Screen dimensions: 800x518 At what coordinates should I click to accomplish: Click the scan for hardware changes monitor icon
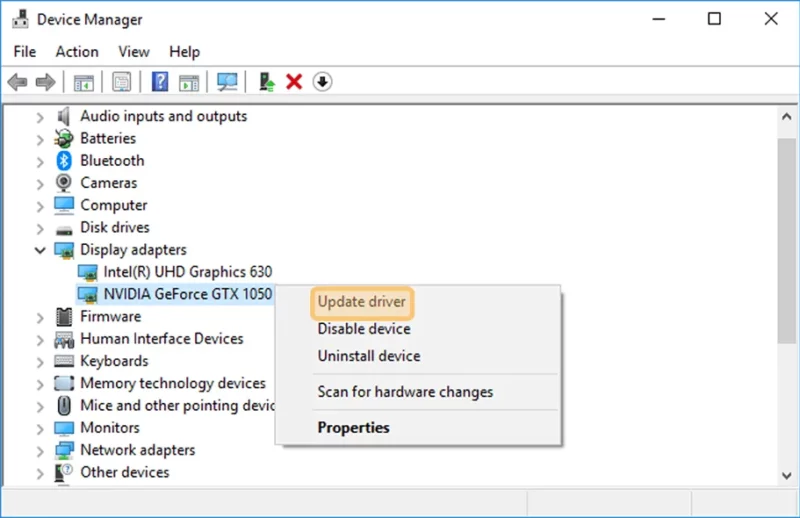pyautogui.click(x=227, y=82)
